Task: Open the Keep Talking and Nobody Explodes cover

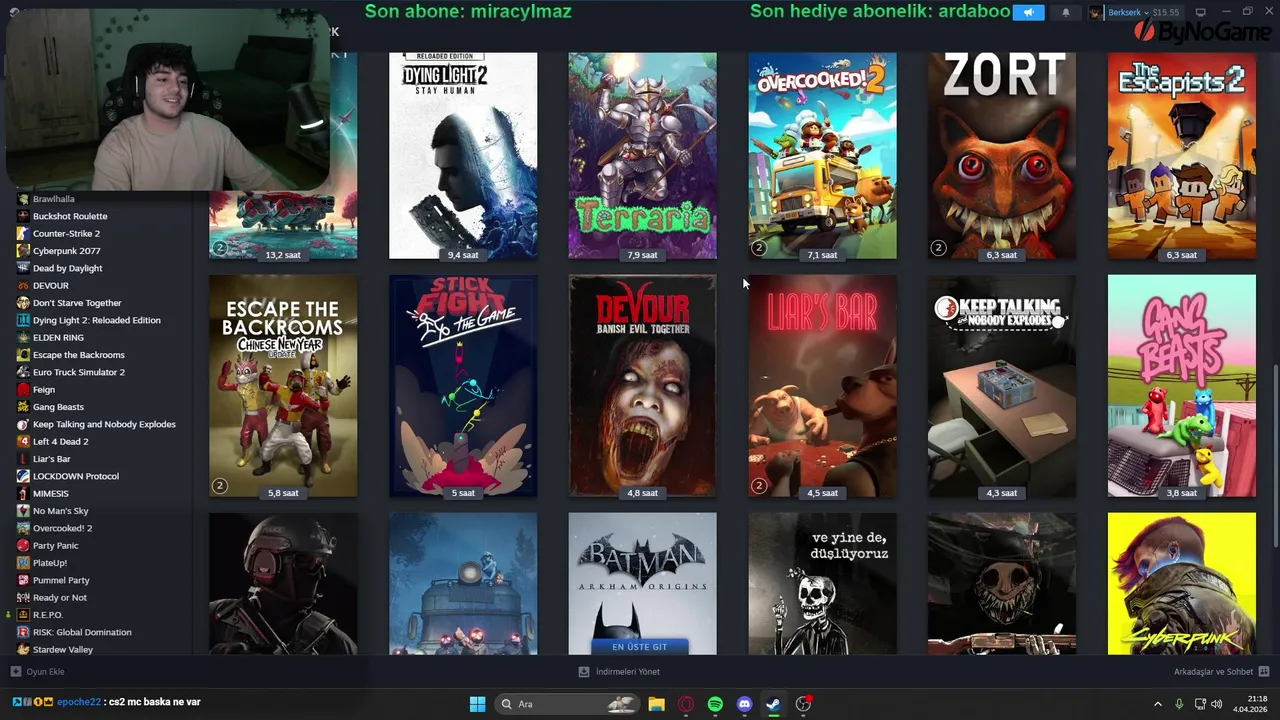Action: [x=1002, y=386]
